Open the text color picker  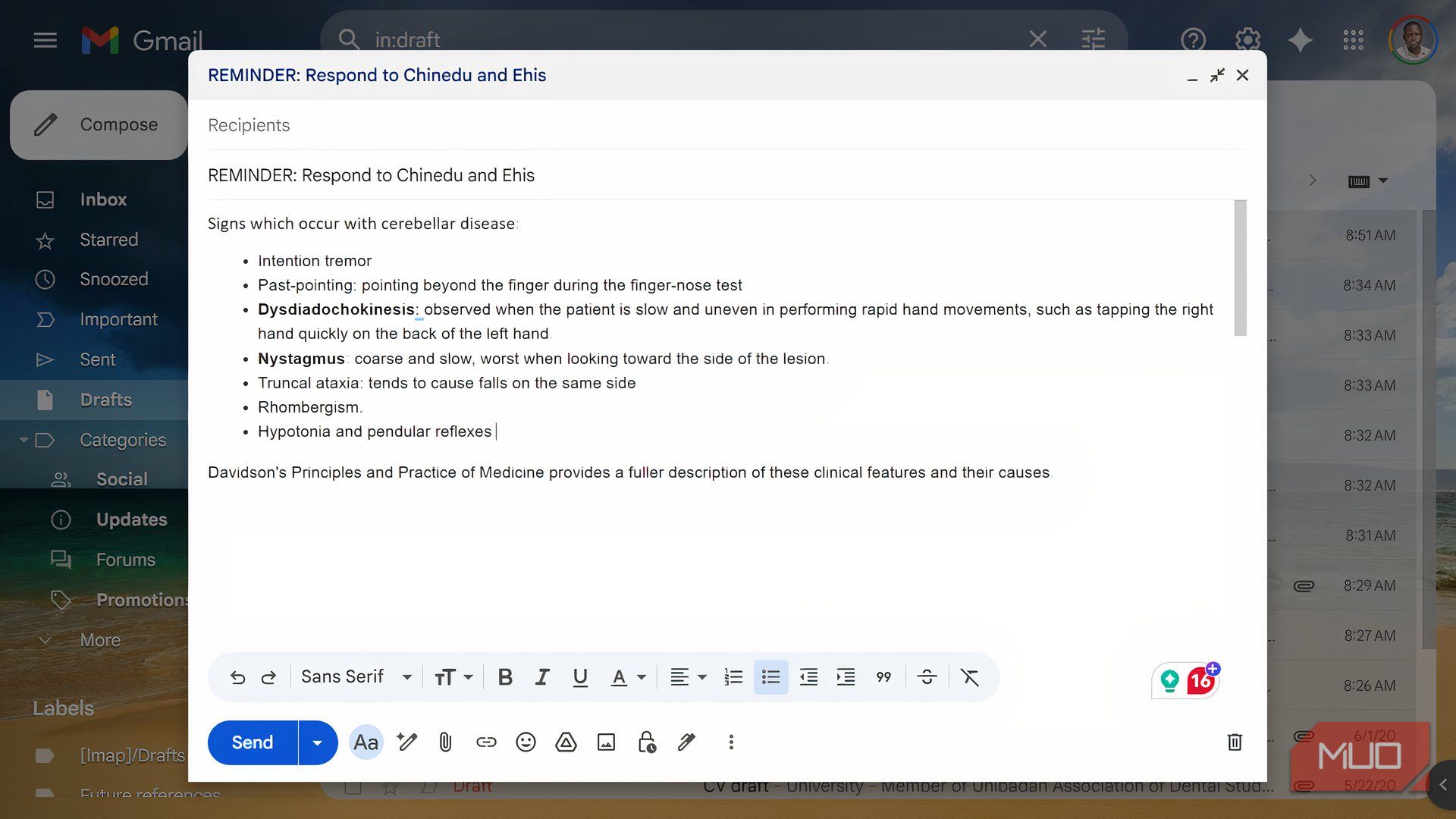(628, 677)
